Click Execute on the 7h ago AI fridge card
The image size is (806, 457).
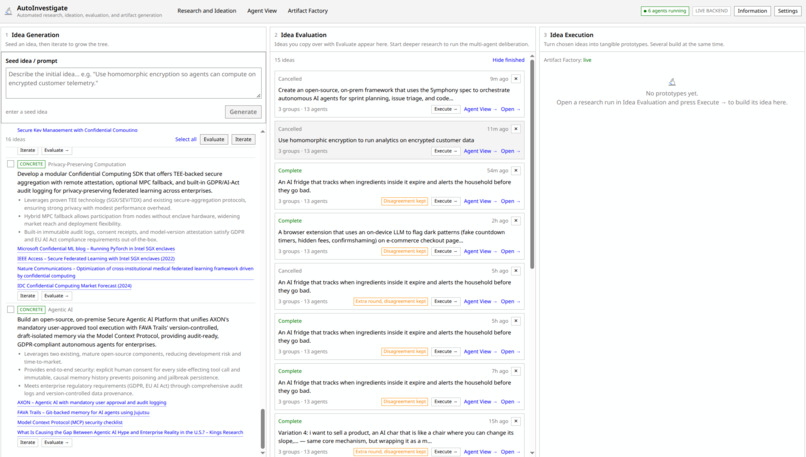click(x=445, y=402)
